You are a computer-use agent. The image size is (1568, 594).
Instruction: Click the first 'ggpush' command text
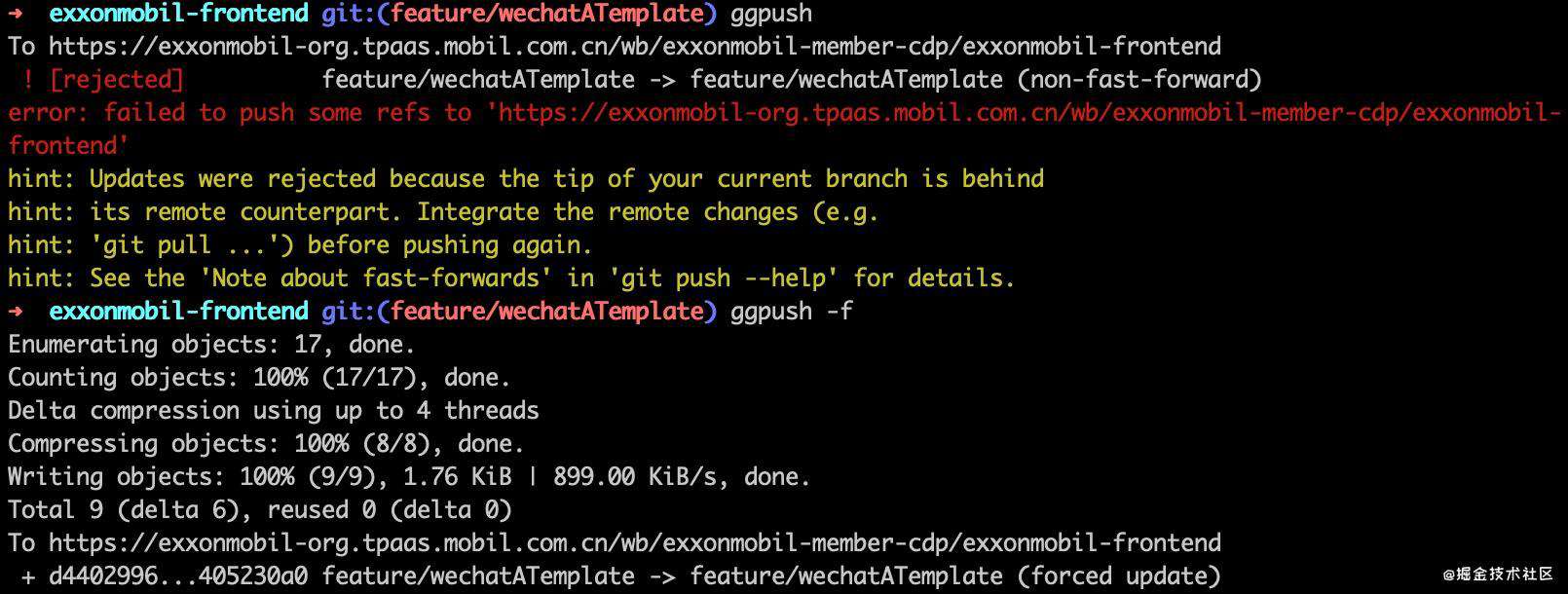click(x=770, y=15)
